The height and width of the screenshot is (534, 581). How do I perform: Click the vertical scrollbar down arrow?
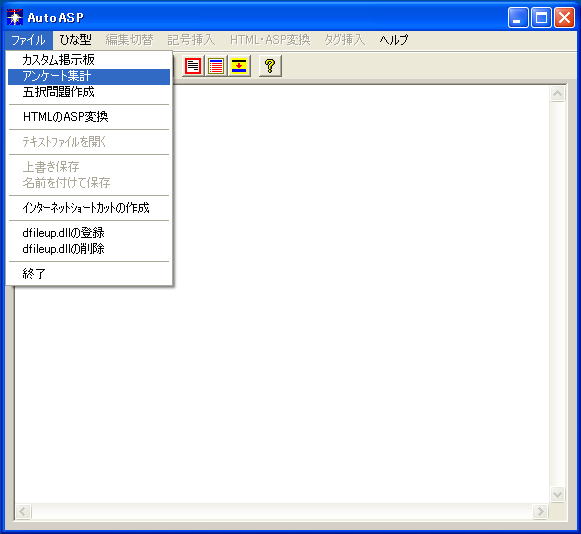click(x=558, y=494)
